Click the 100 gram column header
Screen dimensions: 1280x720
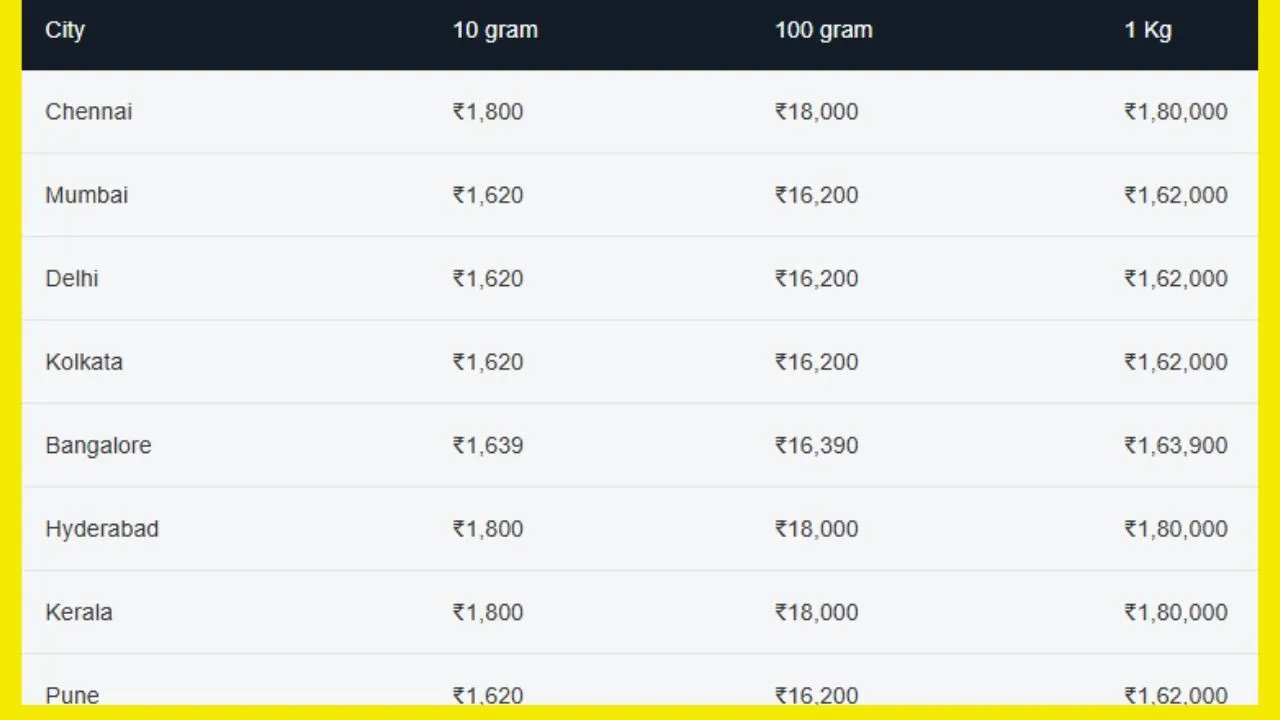pos(823,30)
